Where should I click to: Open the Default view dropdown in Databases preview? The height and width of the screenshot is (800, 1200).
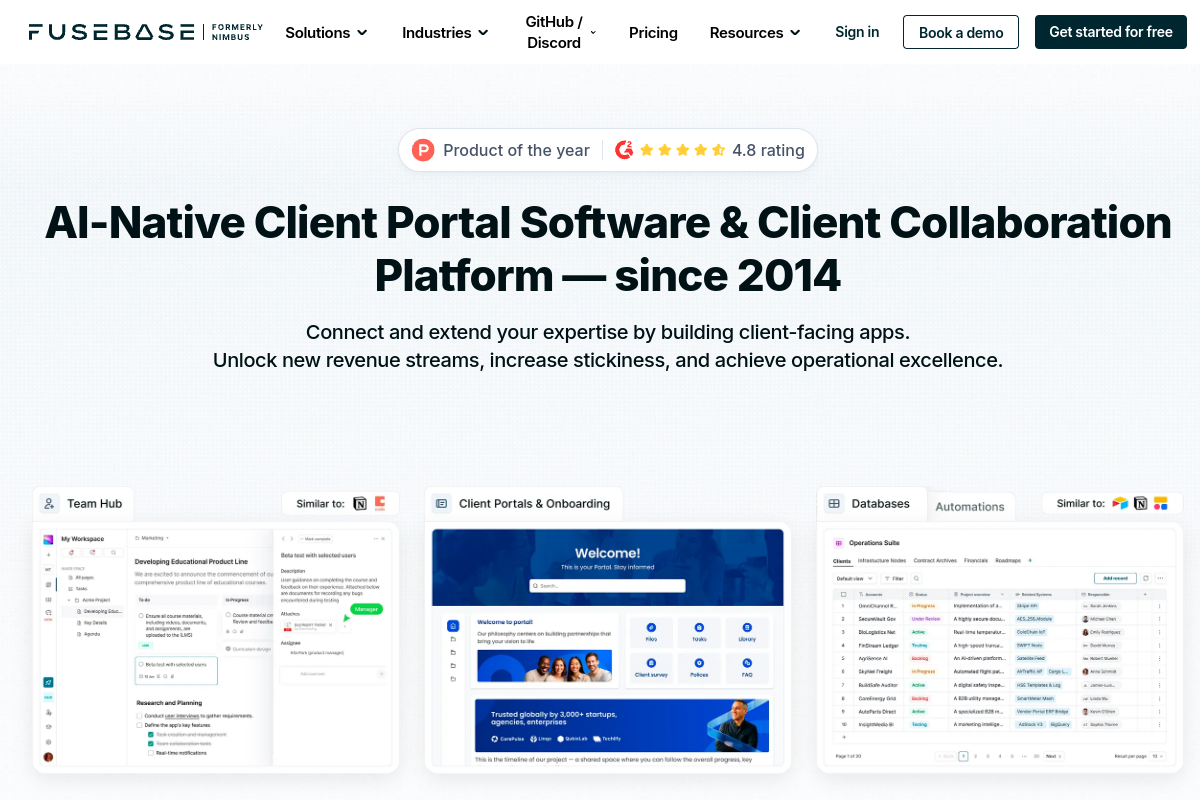click(x=856, y=578)
